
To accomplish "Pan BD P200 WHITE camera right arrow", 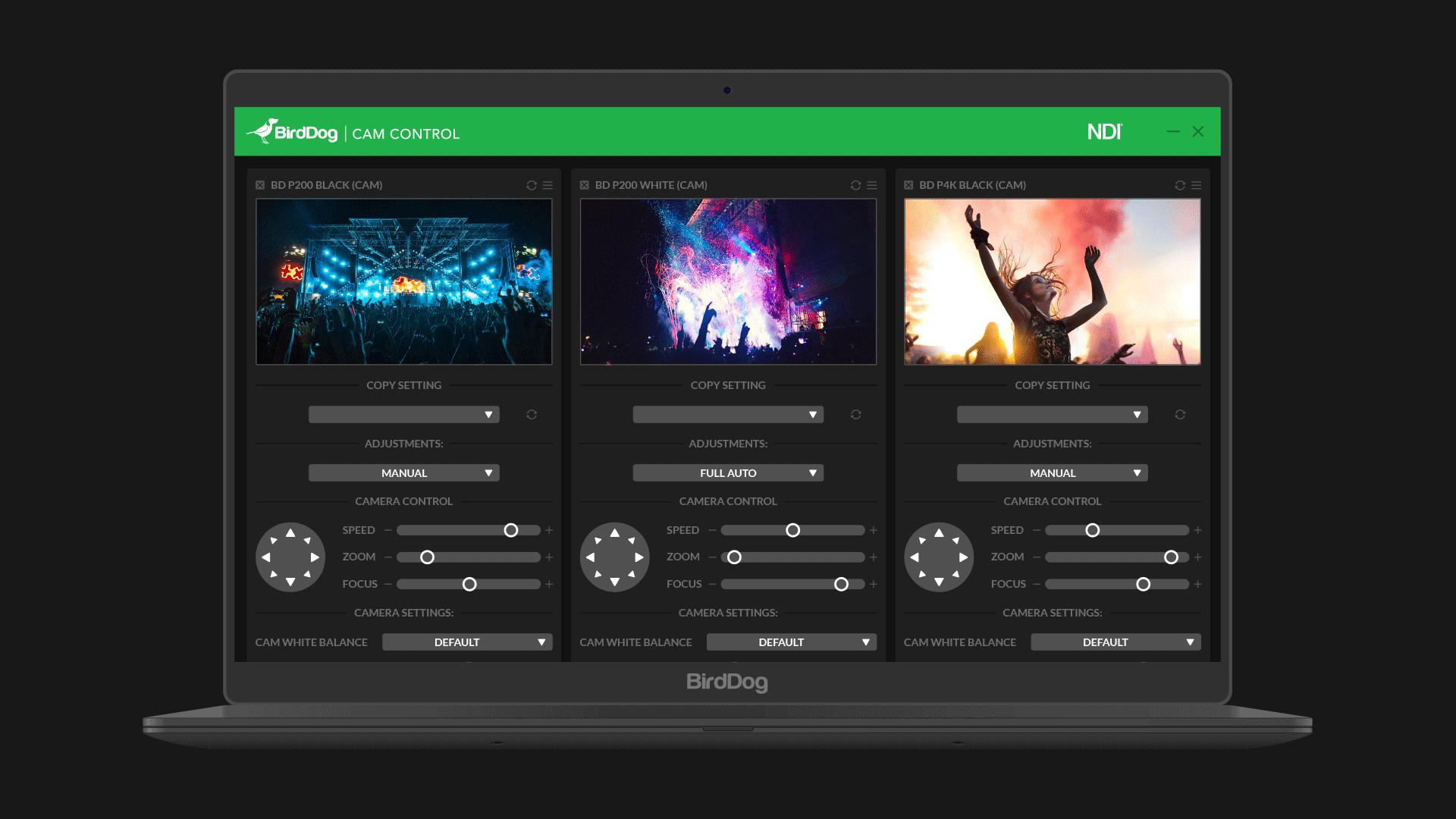I will (x=639, y=557).
